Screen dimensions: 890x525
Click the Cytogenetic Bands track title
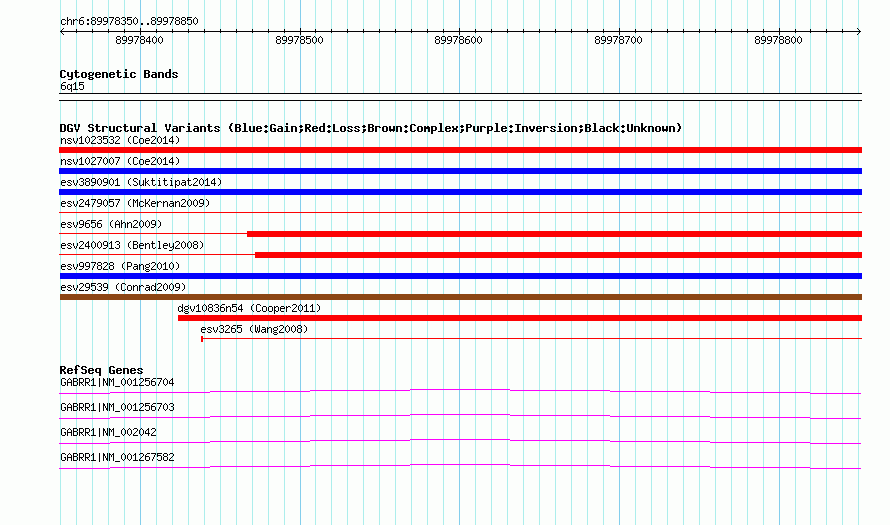coord(119,74)
